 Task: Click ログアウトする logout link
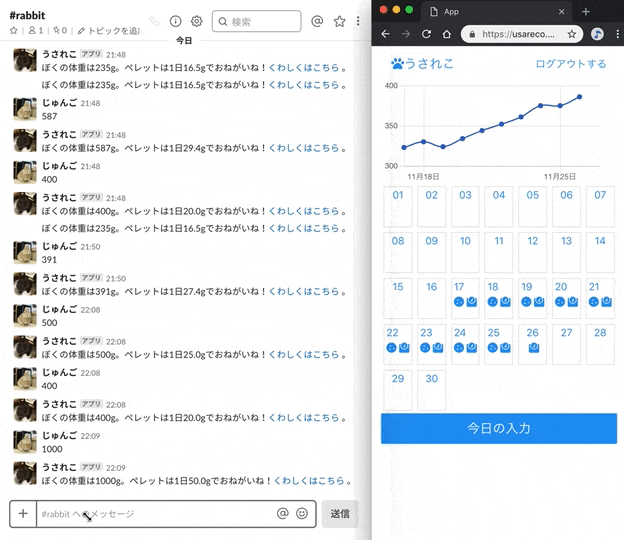571,64
